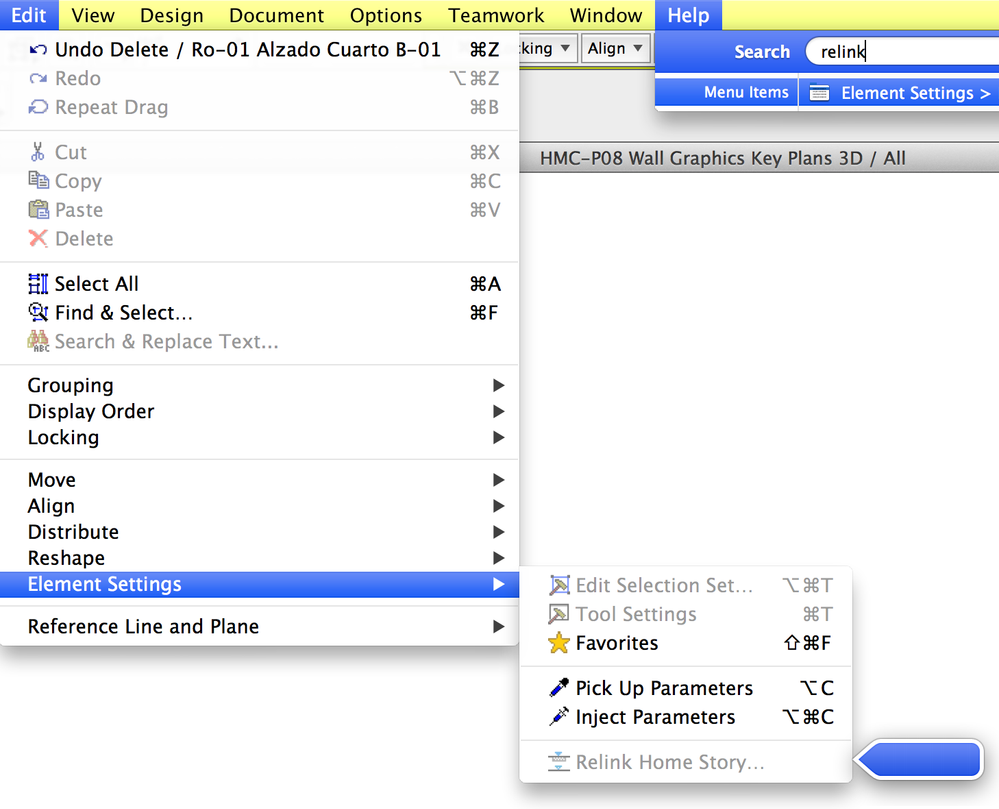Open the Align dropdown in toolbar

coord(615,48)
